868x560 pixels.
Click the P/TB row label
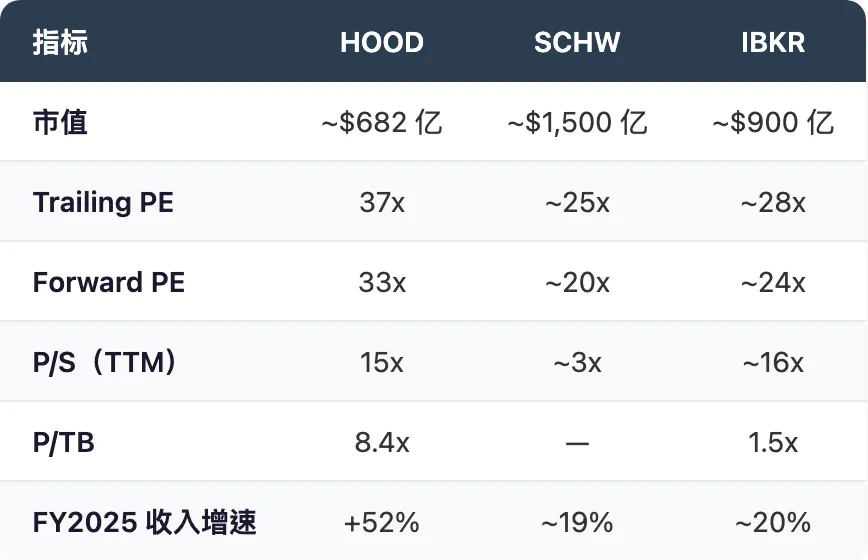point(63,442)
